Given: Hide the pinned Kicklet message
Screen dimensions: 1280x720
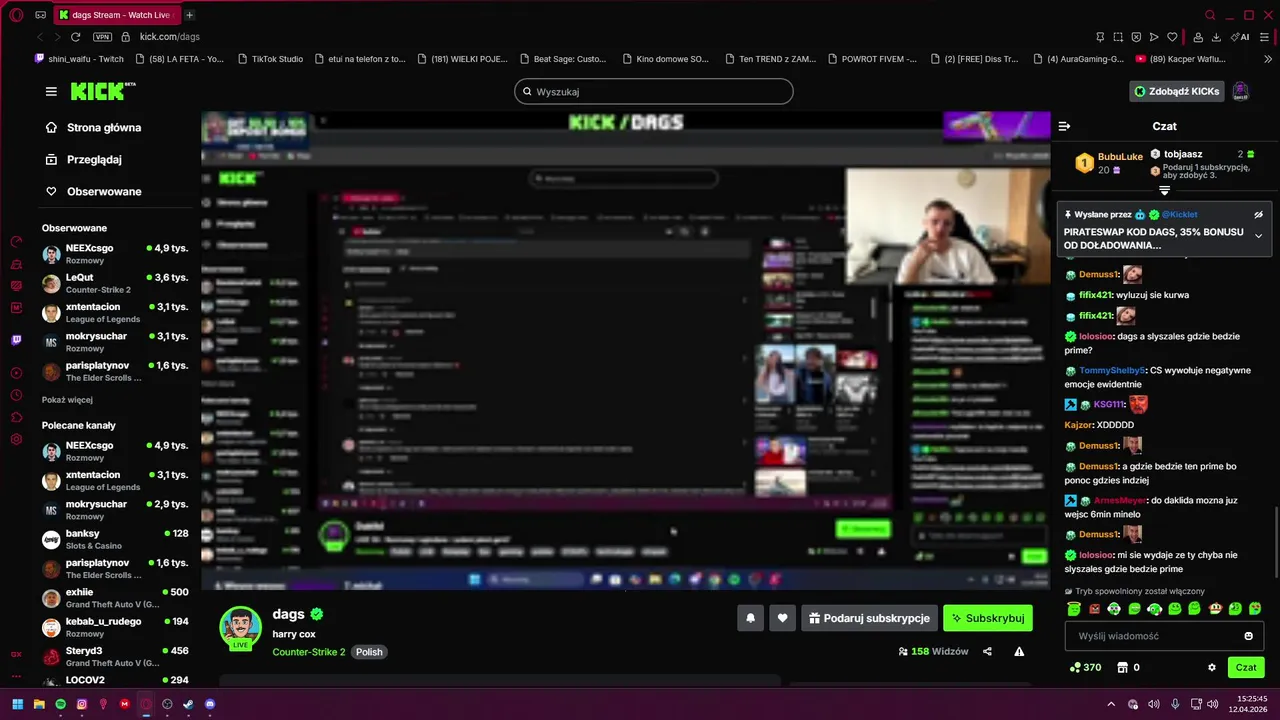Looking at the screenshot, I should (1258, 215).
